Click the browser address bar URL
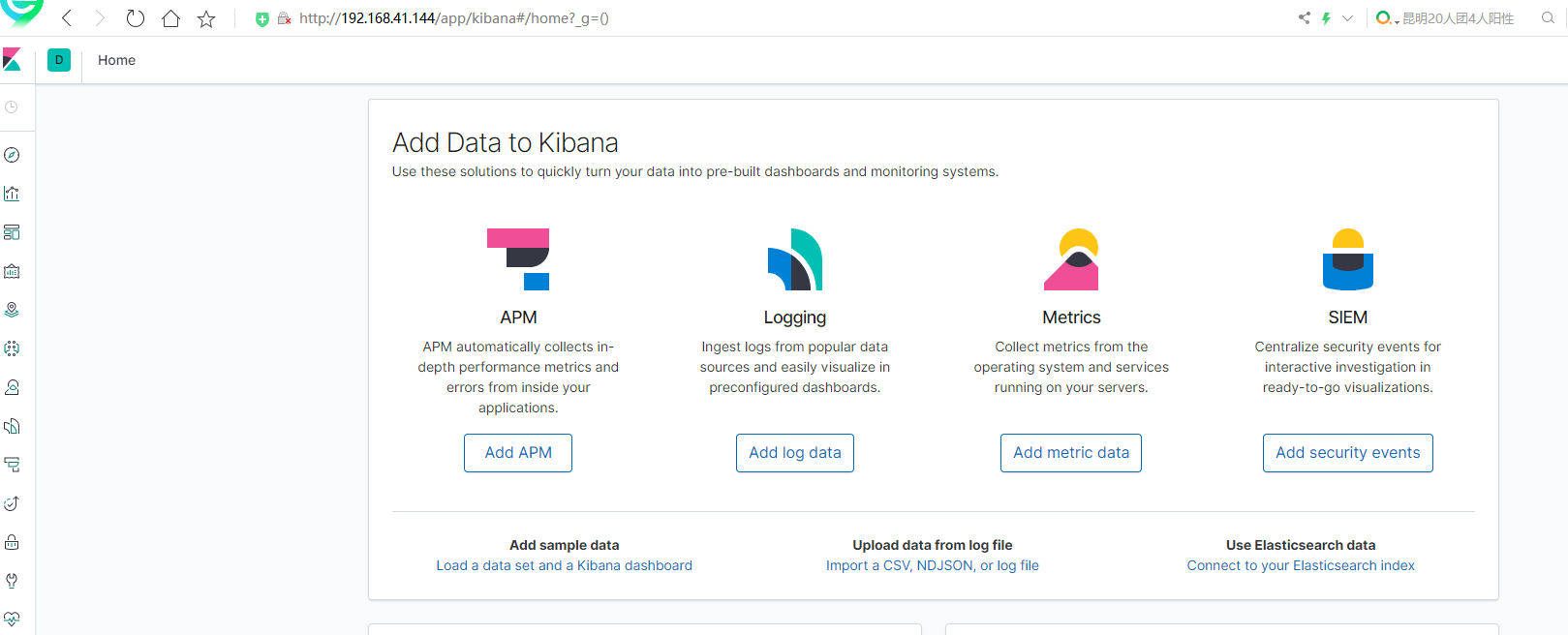The height and width of the screenshot is (635, 1568). tap(453, 18)
